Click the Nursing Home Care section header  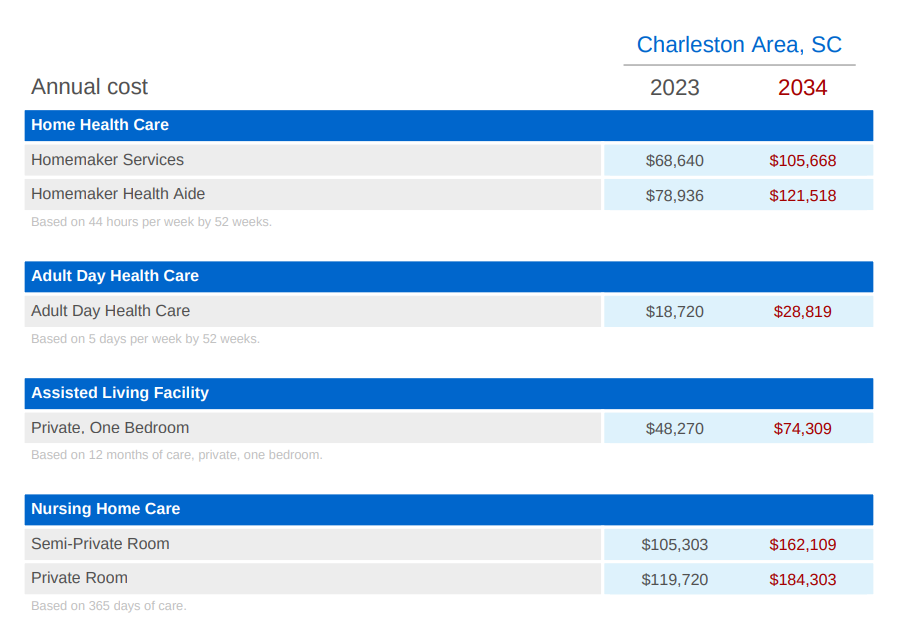pos(106,509)
